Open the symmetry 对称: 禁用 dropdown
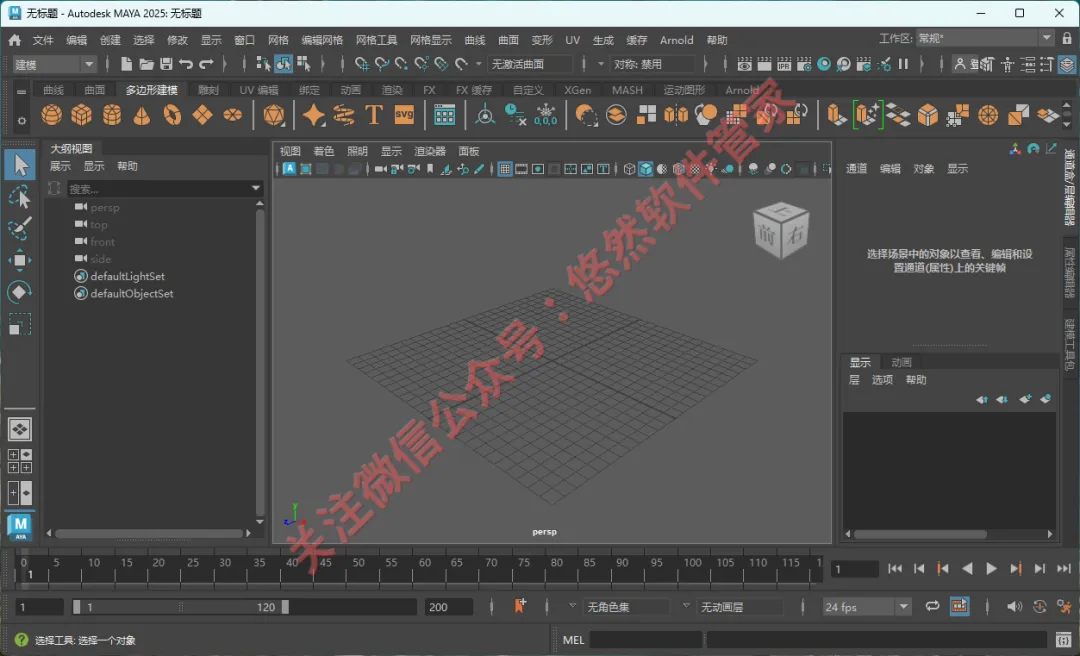 [652, 64]
